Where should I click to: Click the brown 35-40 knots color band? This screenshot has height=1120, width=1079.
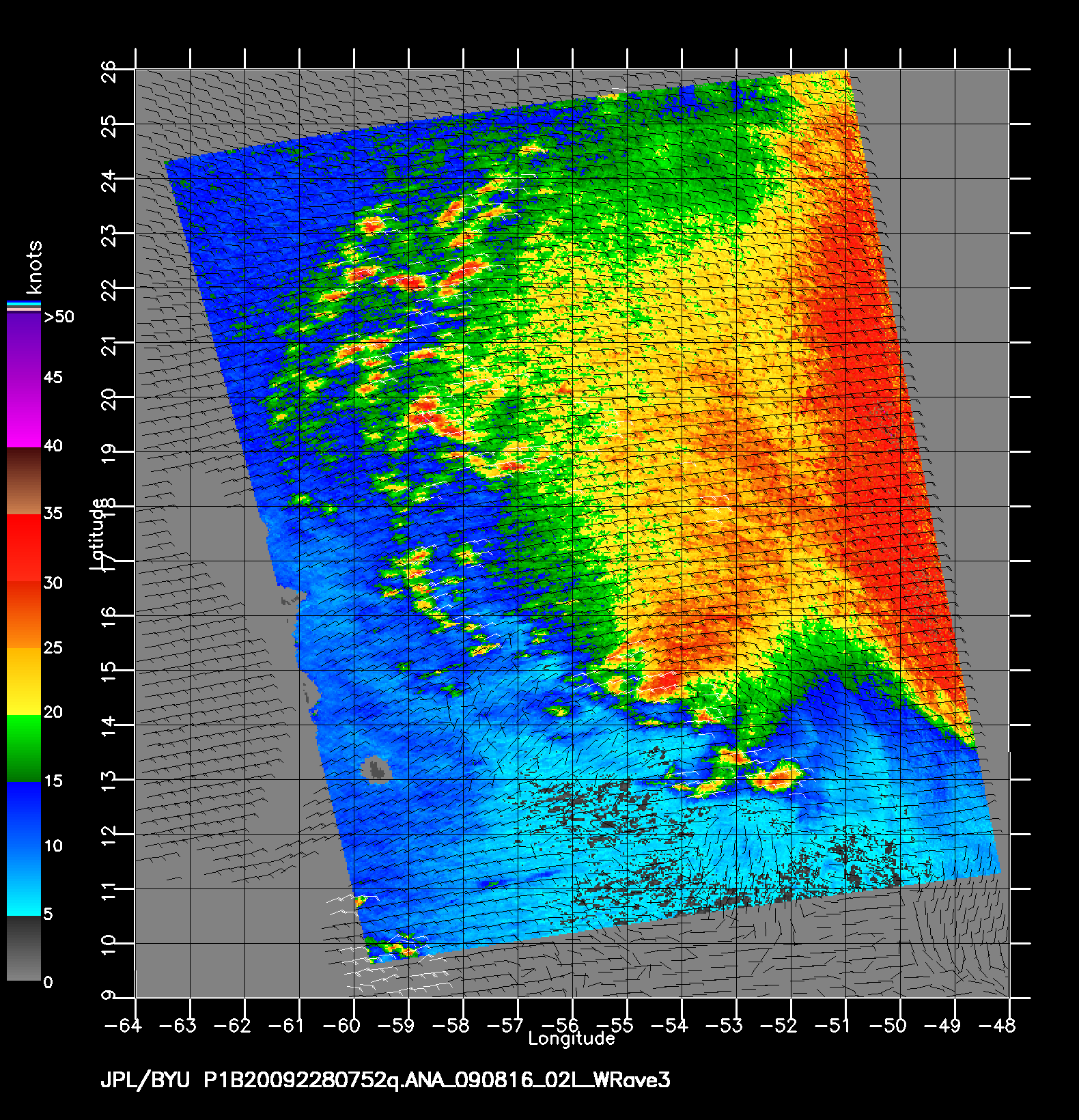24,481
